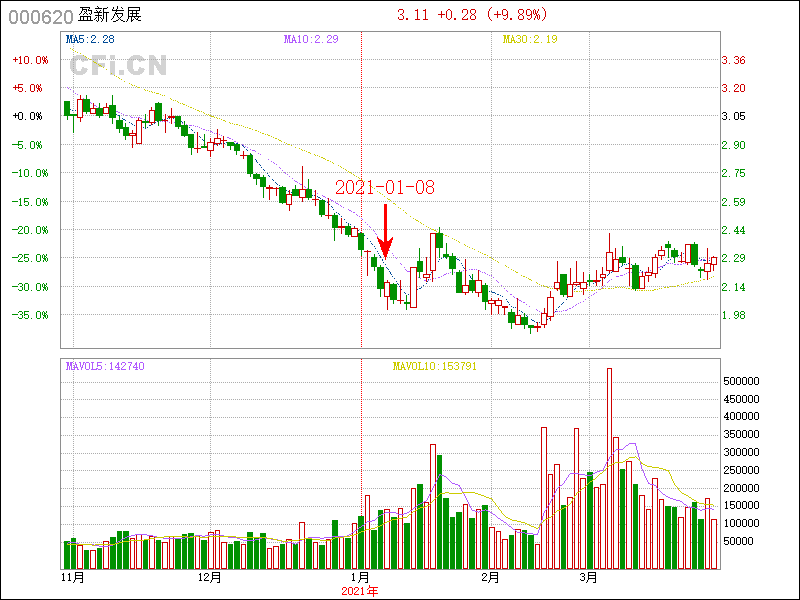The width and height of the screenshot is (800, 600).
Task: Click the 2021年 year label
Action: (360, 591)
